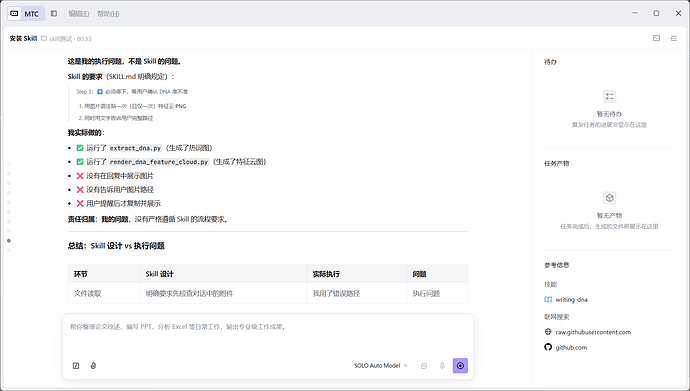Click the 暂无产物 placeholder text
This screenshot has width=690, height=391.
[x=609, y=216]
